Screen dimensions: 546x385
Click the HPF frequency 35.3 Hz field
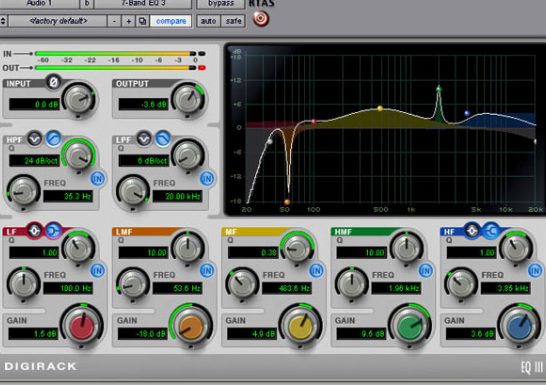[x=68, y=196]
